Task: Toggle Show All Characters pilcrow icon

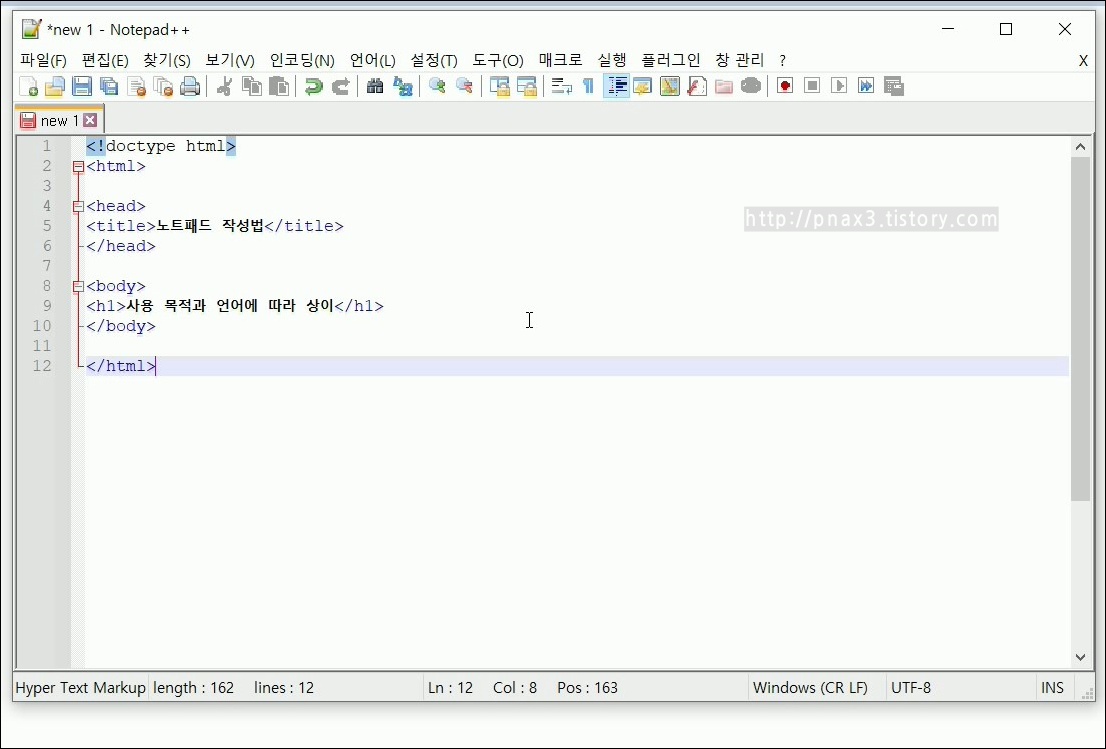Action: (588, 86)
